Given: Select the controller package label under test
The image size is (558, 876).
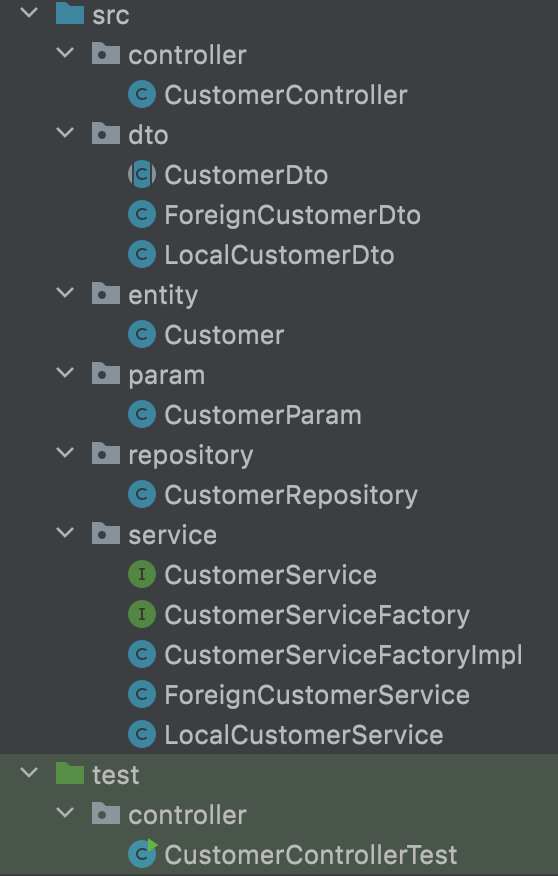Looking at the screenshot, I should 187,815.
